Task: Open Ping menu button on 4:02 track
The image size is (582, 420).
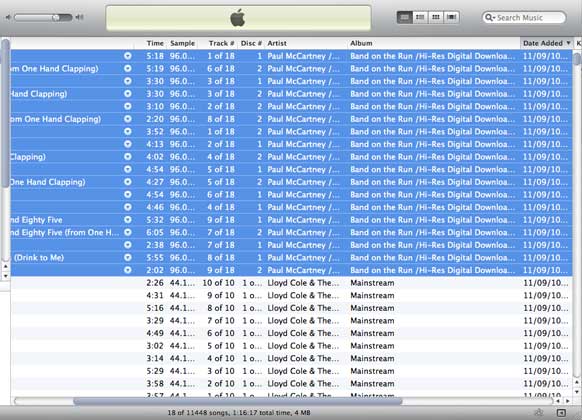Action: tap(128, 157)
